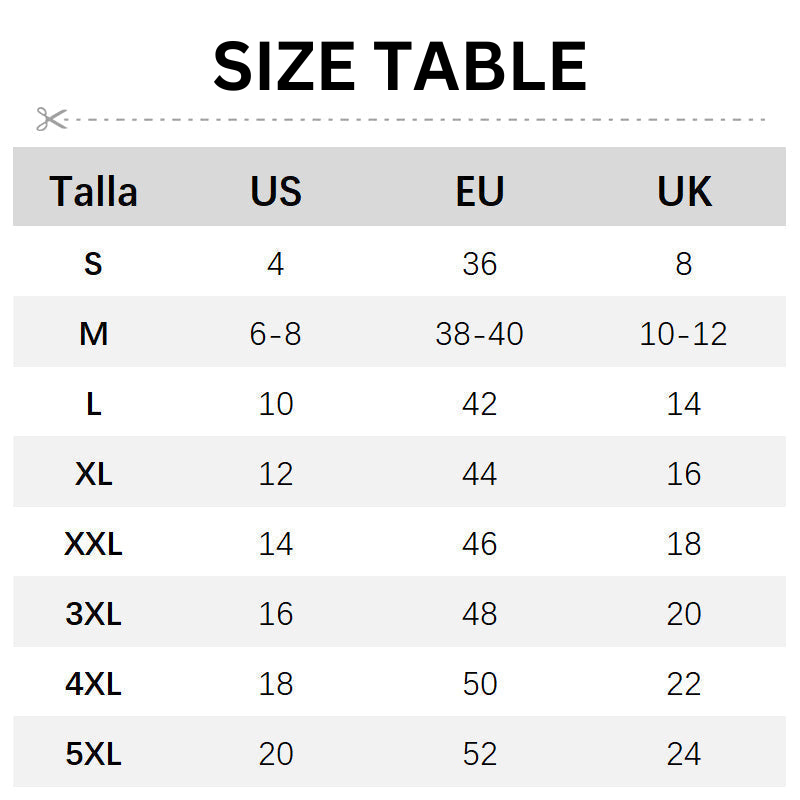Click the XL size row label
Viewport: 800px width, 800px height.
click(x=93, y=474)
